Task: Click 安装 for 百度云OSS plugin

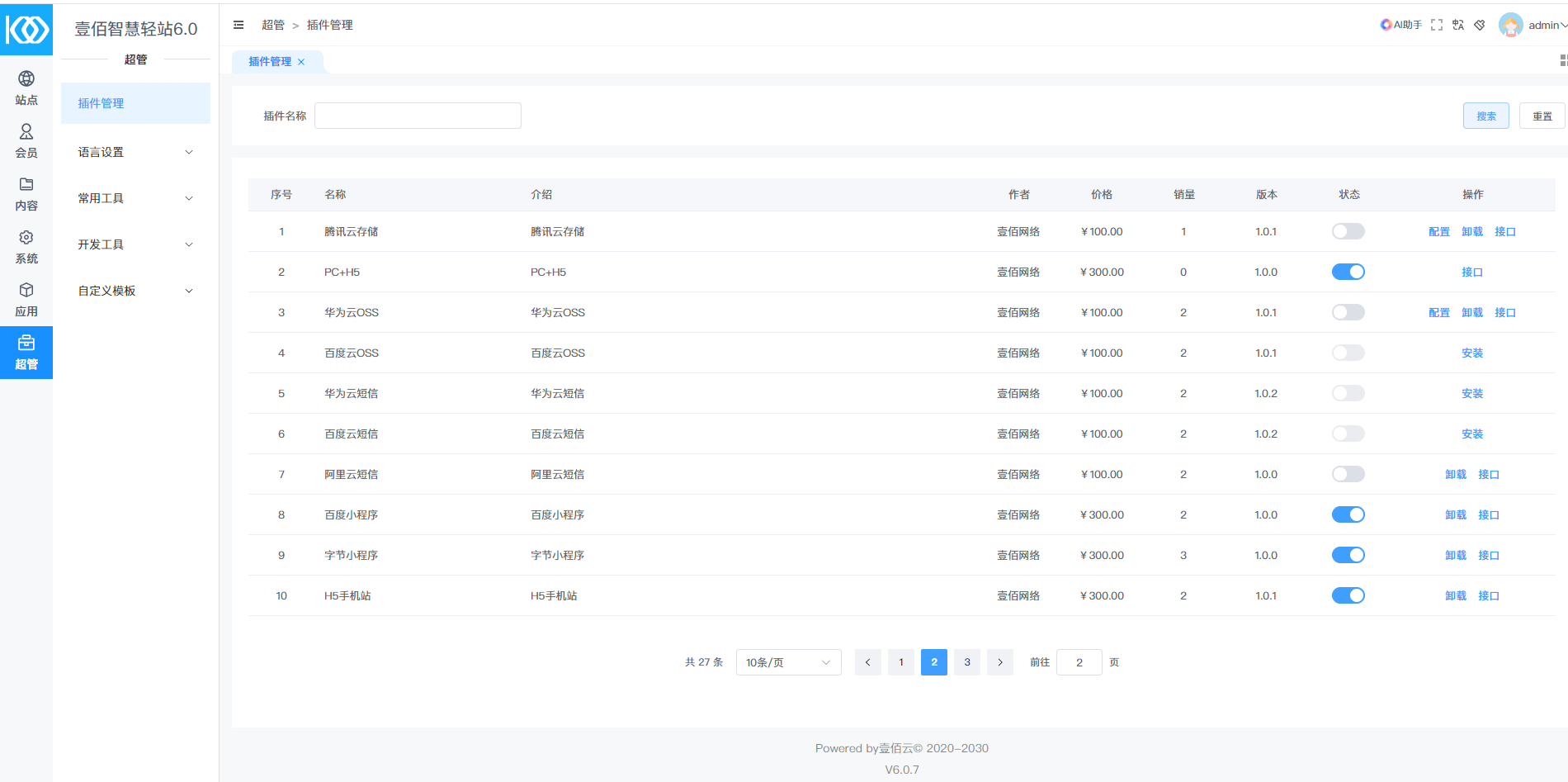Action: 1471,353
